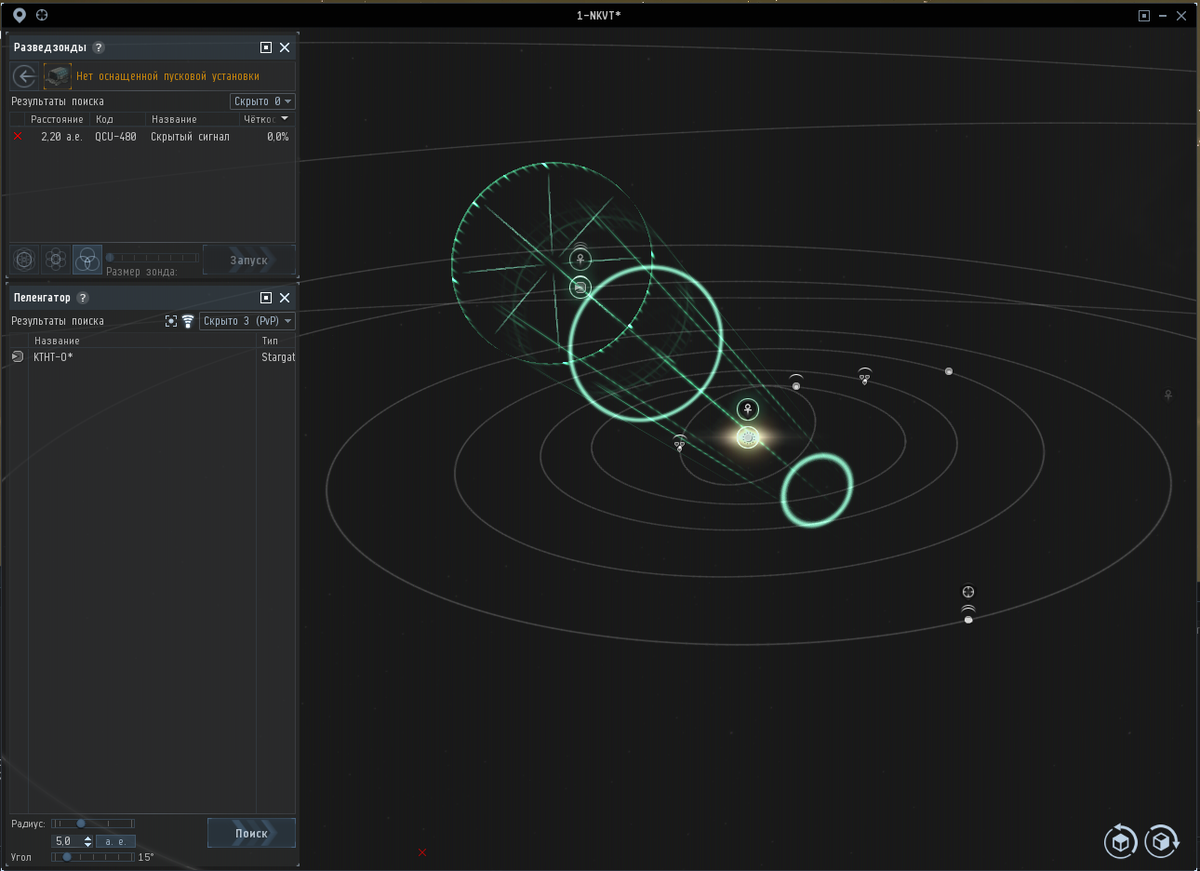Toggle window mode of the Разведзонды panel

(x=266, y=47)
